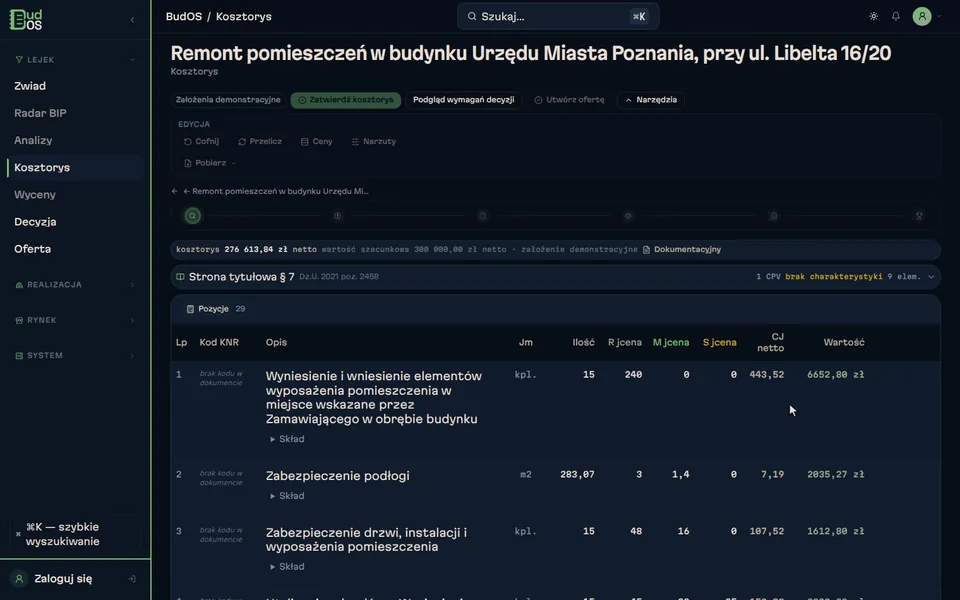Open the notifications bell
The image size is (960, 600).
click(896, 17)
